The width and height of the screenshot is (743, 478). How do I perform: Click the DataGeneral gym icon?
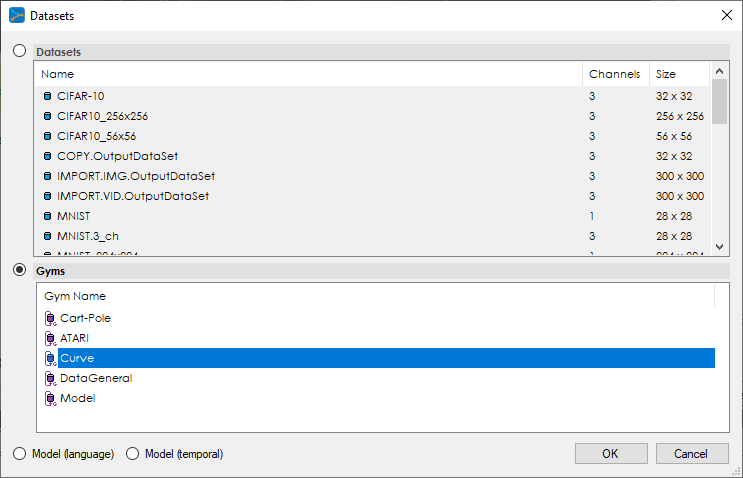[51, 378]
